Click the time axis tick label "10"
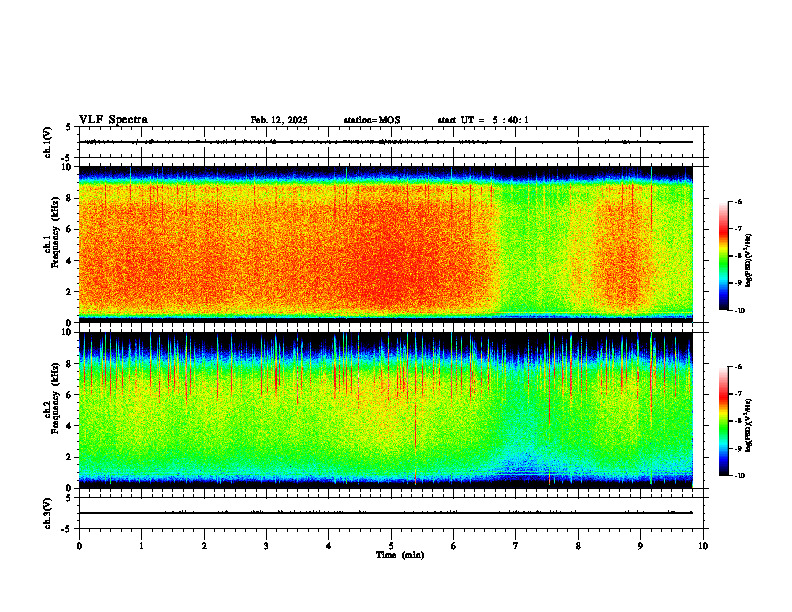The width and height of the screenshot is (792, 612). (x=703, y=546)
